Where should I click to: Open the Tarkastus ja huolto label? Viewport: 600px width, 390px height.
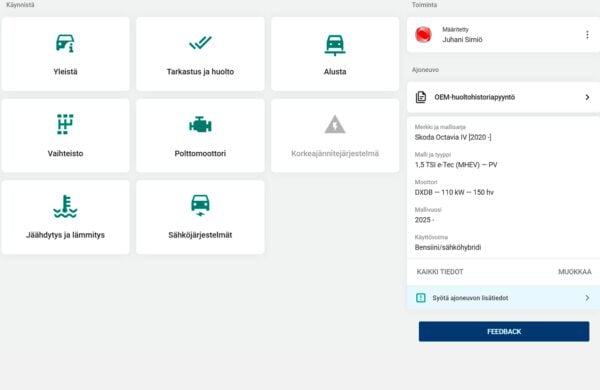[200, 72]
